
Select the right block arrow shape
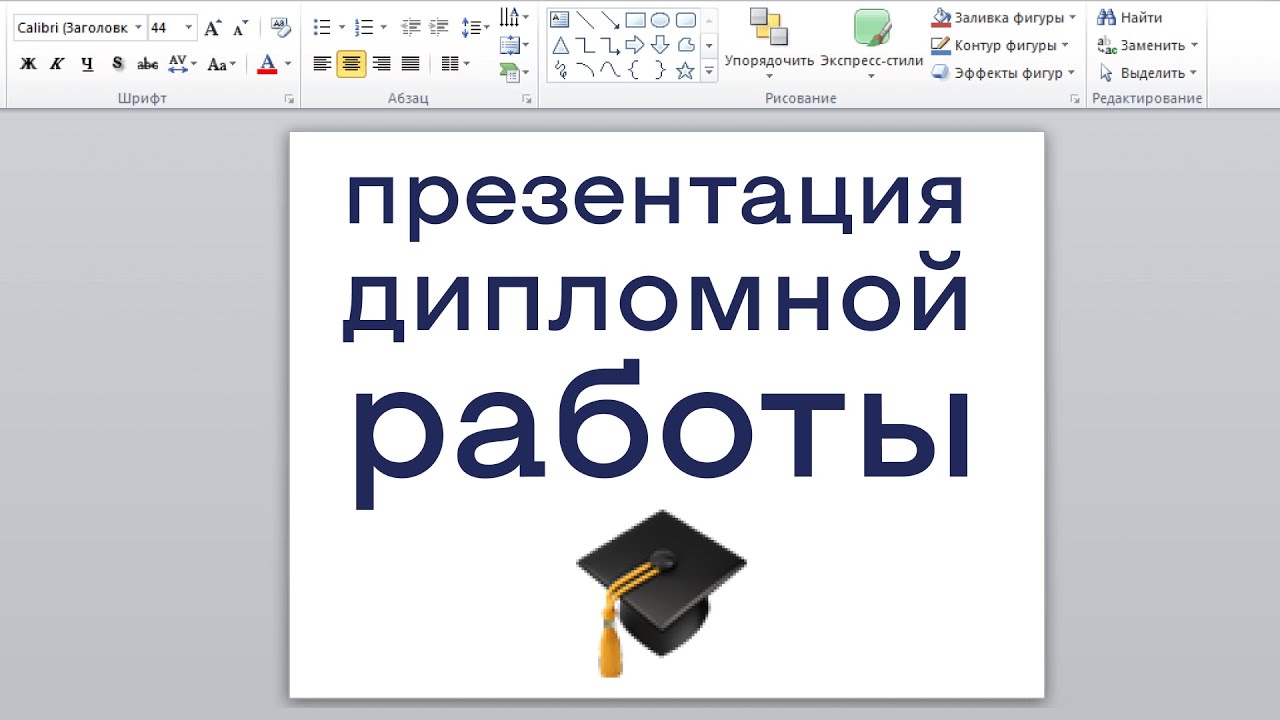(635, 45)
